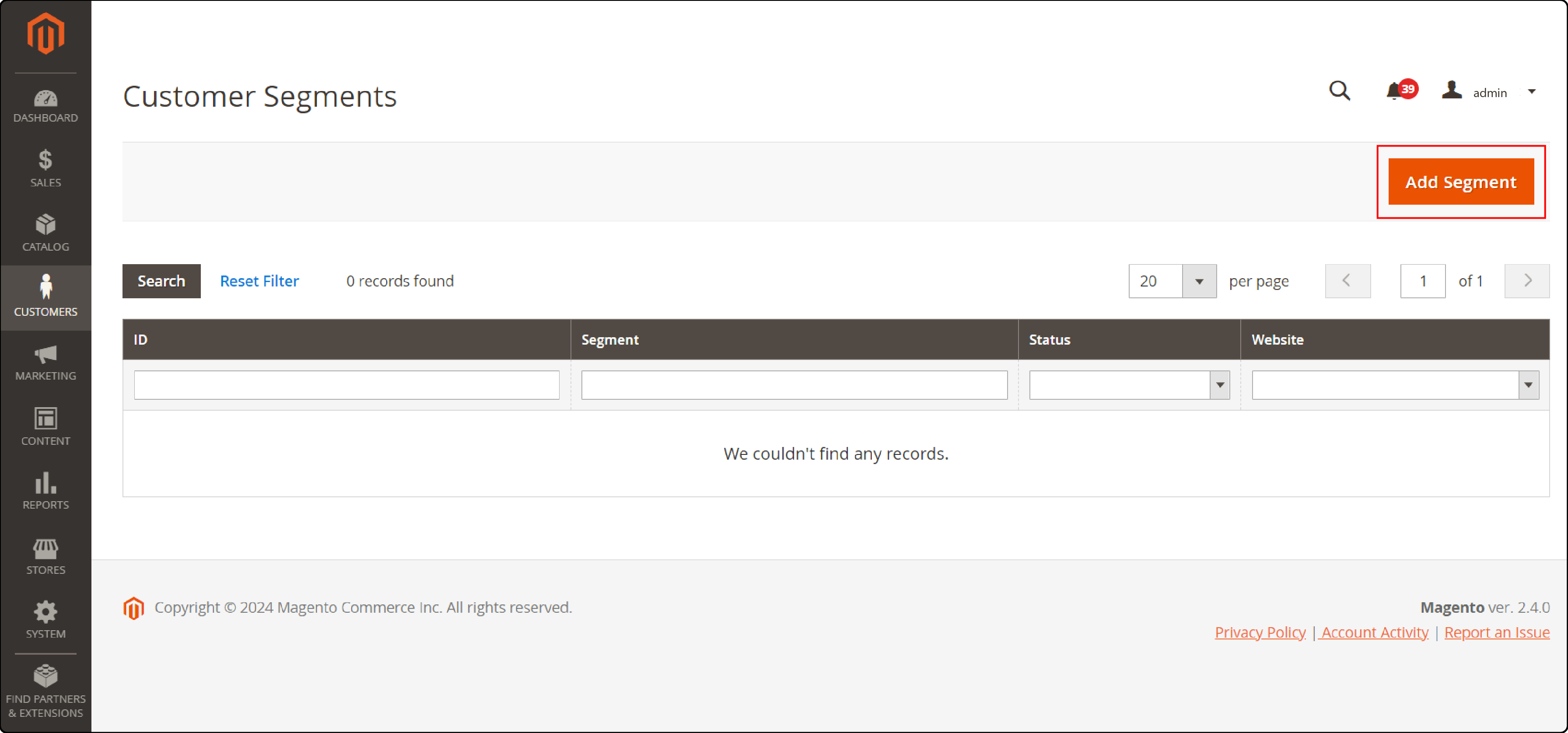Open the Reports menu
Image resolution: width=1568 pixels, height=733 pixels.
[45, 491]
